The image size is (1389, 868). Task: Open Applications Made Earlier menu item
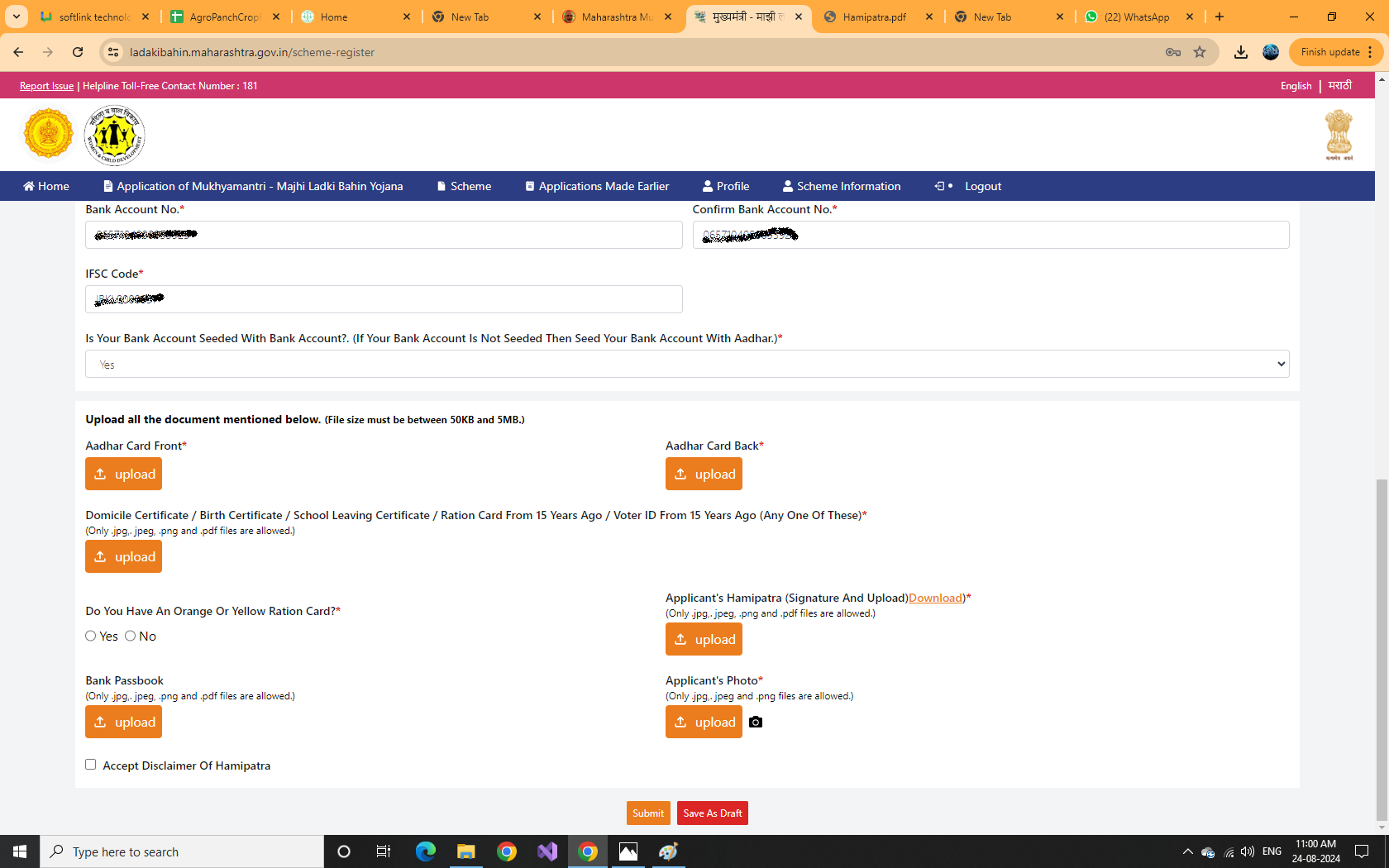click(597, 186)
